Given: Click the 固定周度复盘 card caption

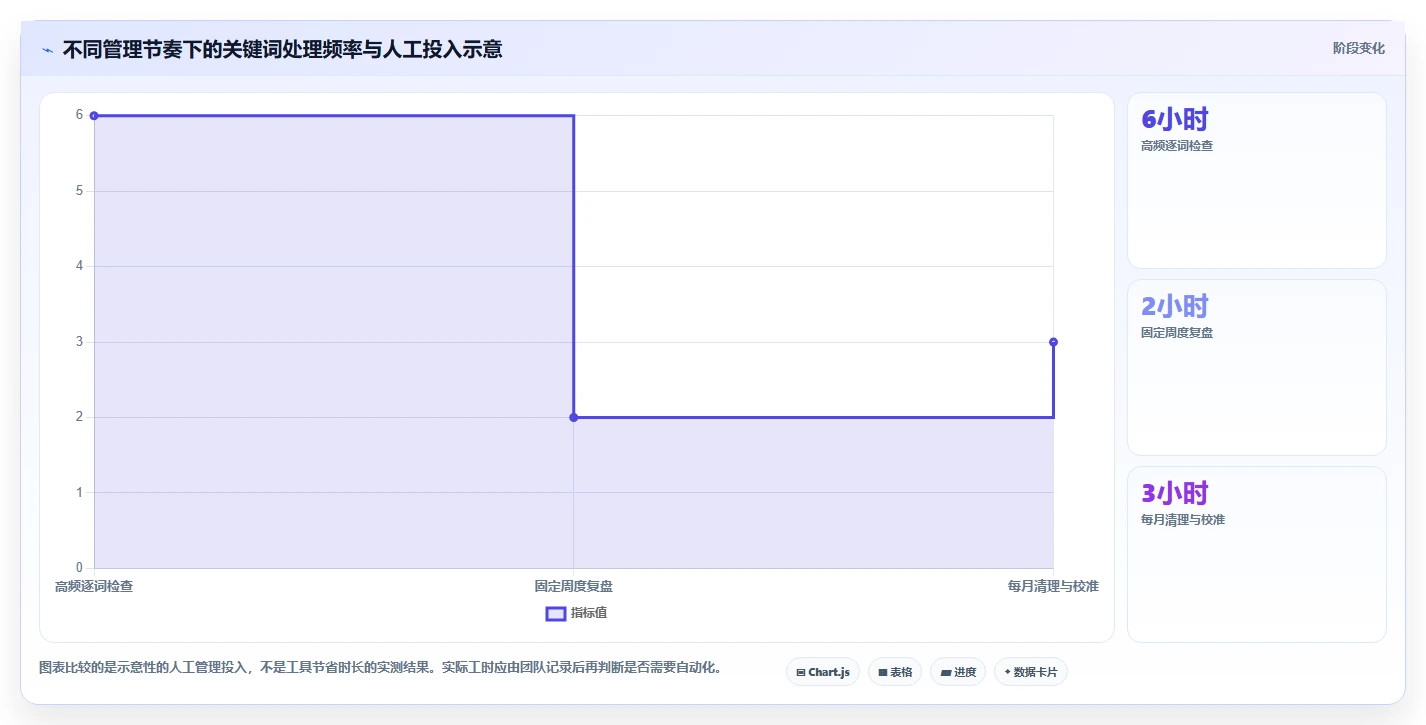Looking at the screenshot, I should click(1177, 333).
